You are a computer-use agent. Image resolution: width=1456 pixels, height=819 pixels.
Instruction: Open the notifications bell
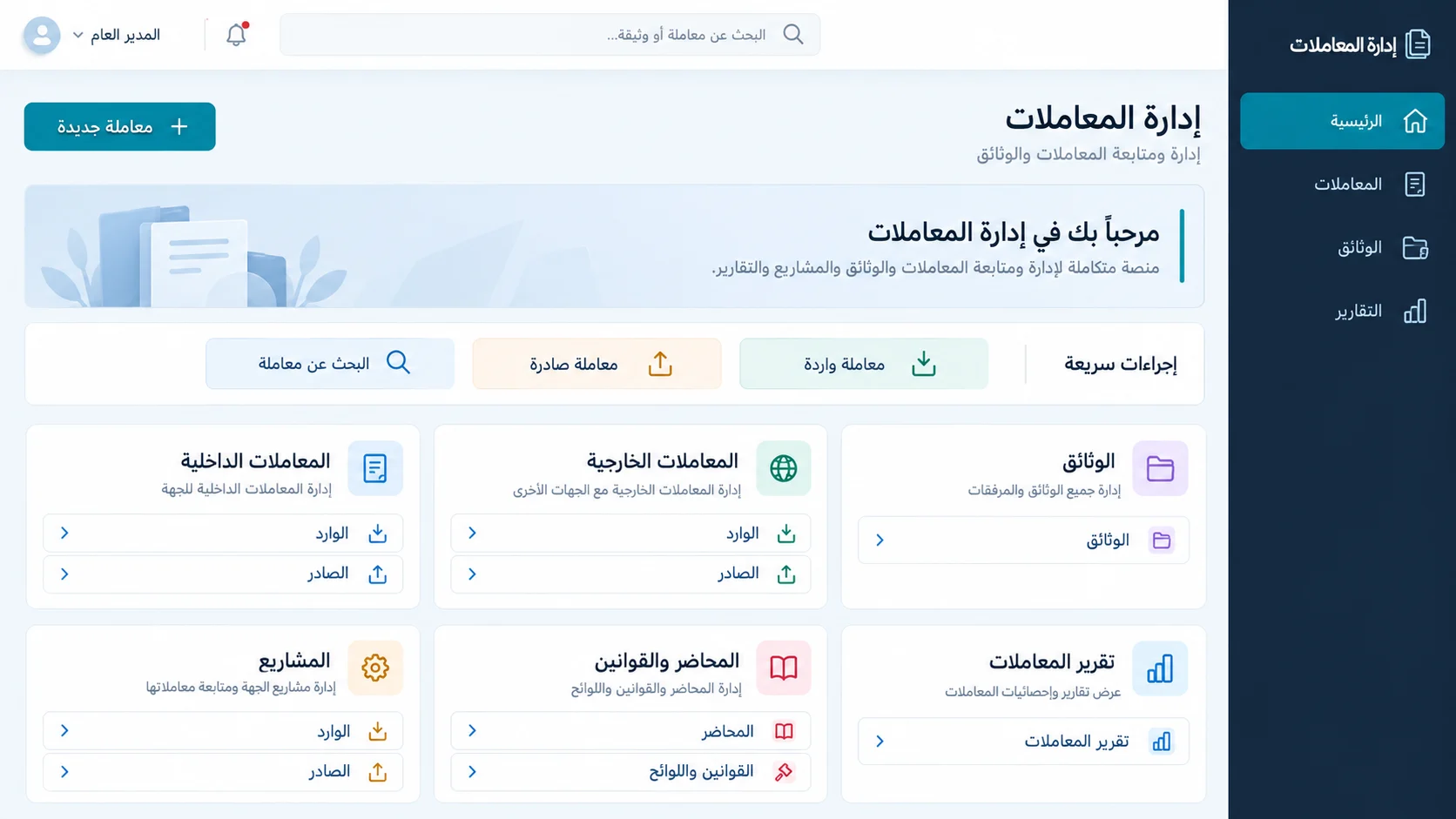(236, 35)
